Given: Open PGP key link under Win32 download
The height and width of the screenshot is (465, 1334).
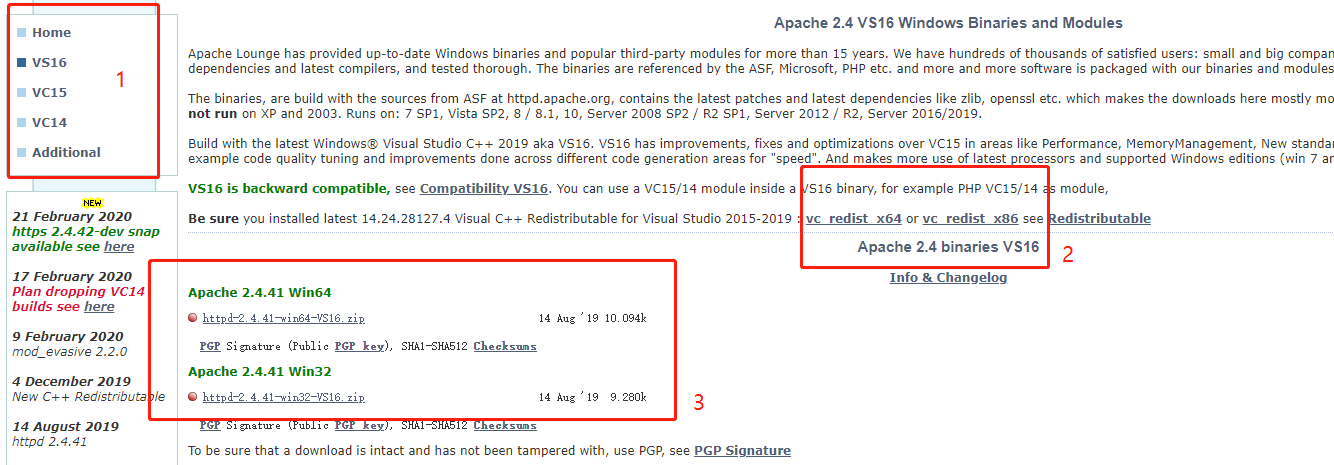Looking at the screenshot, I should (359, 425).
